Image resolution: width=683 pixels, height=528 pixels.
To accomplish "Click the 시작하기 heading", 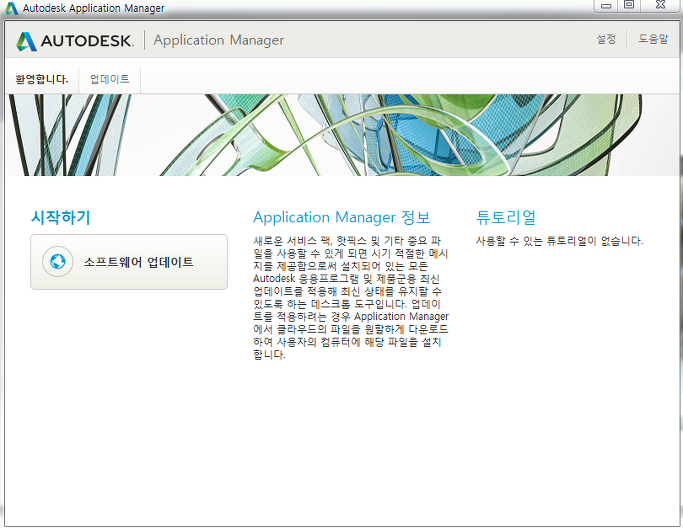I will 61,217.
